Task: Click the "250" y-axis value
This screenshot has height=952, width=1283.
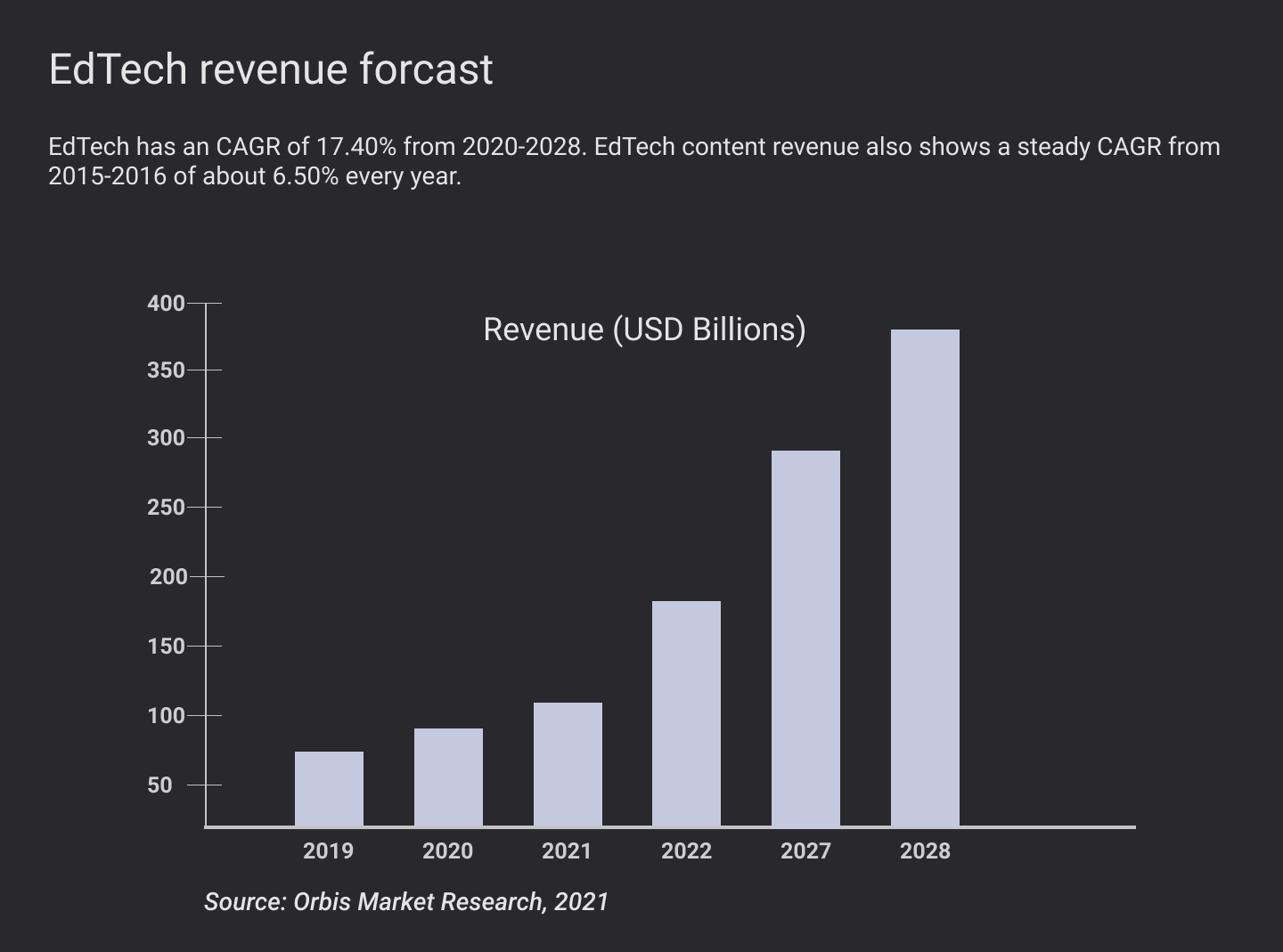Action: pos(167,508)
